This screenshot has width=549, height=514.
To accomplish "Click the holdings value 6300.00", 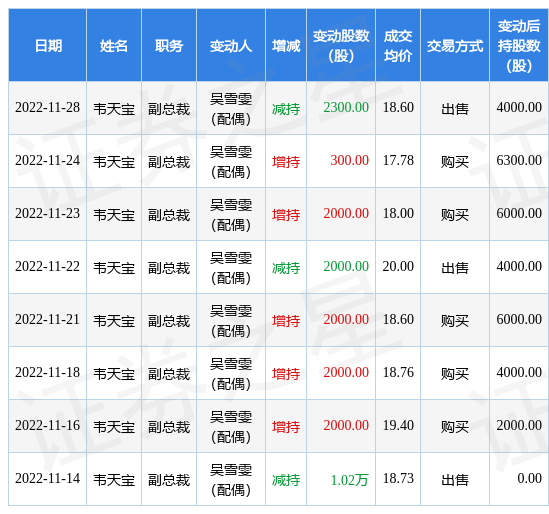I will click(519, 160).
